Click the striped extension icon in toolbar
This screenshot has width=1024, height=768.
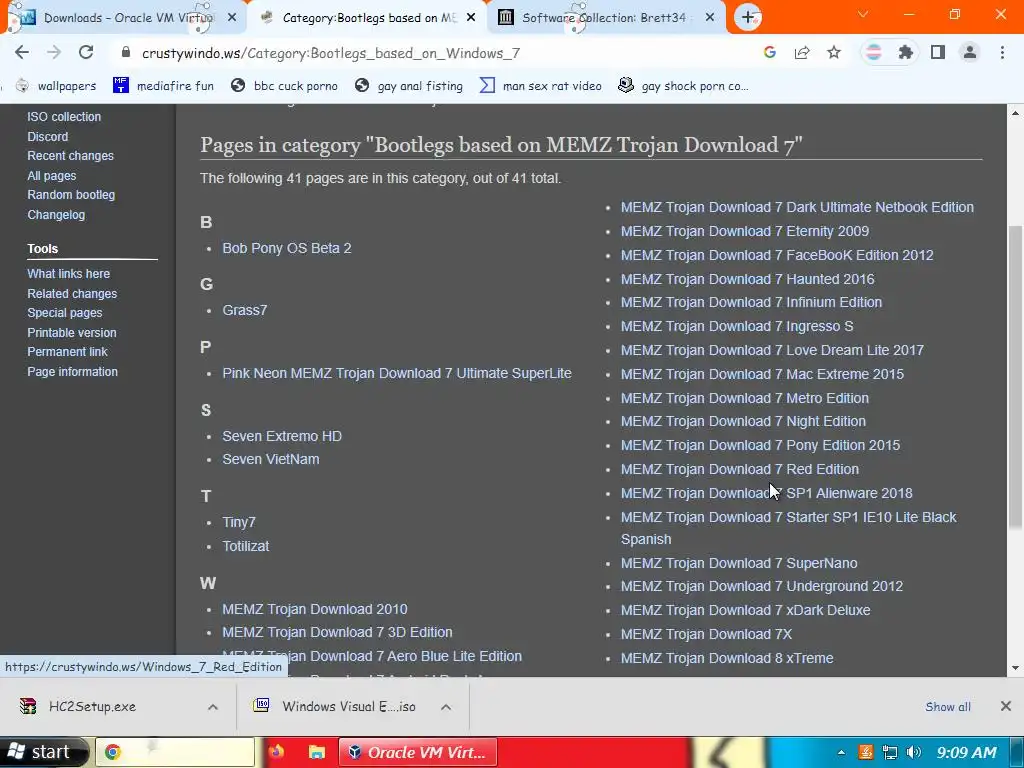pos(873,52)
